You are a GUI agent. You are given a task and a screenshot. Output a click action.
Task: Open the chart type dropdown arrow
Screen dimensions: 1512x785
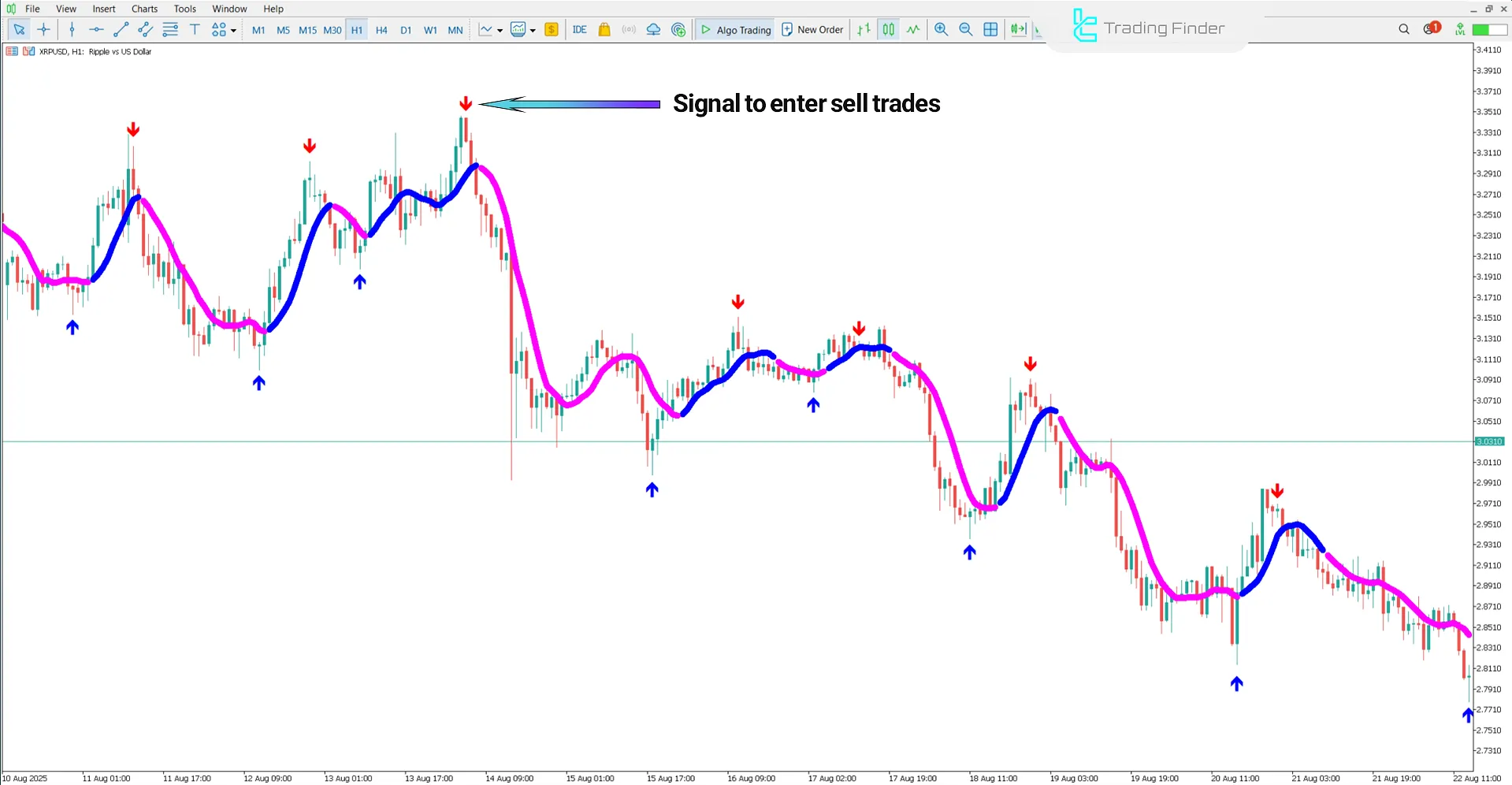click(x=500, y=29)
